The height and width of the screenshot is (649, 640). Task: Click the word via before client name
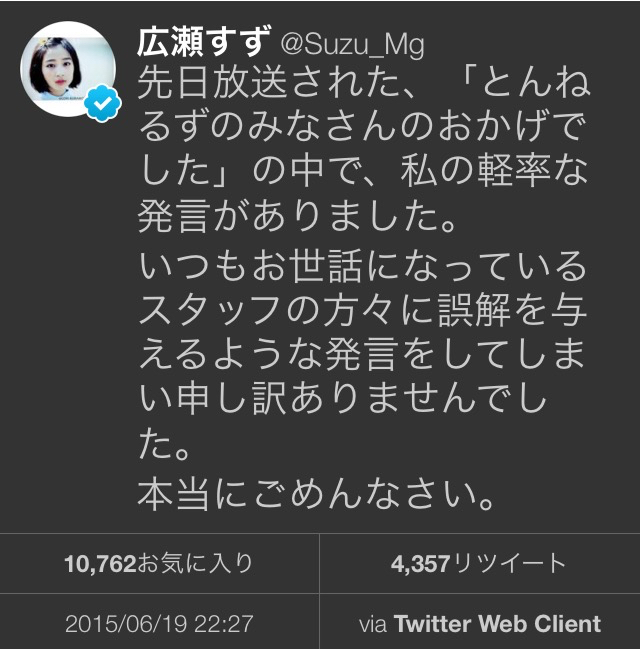[x=373, y=624]
